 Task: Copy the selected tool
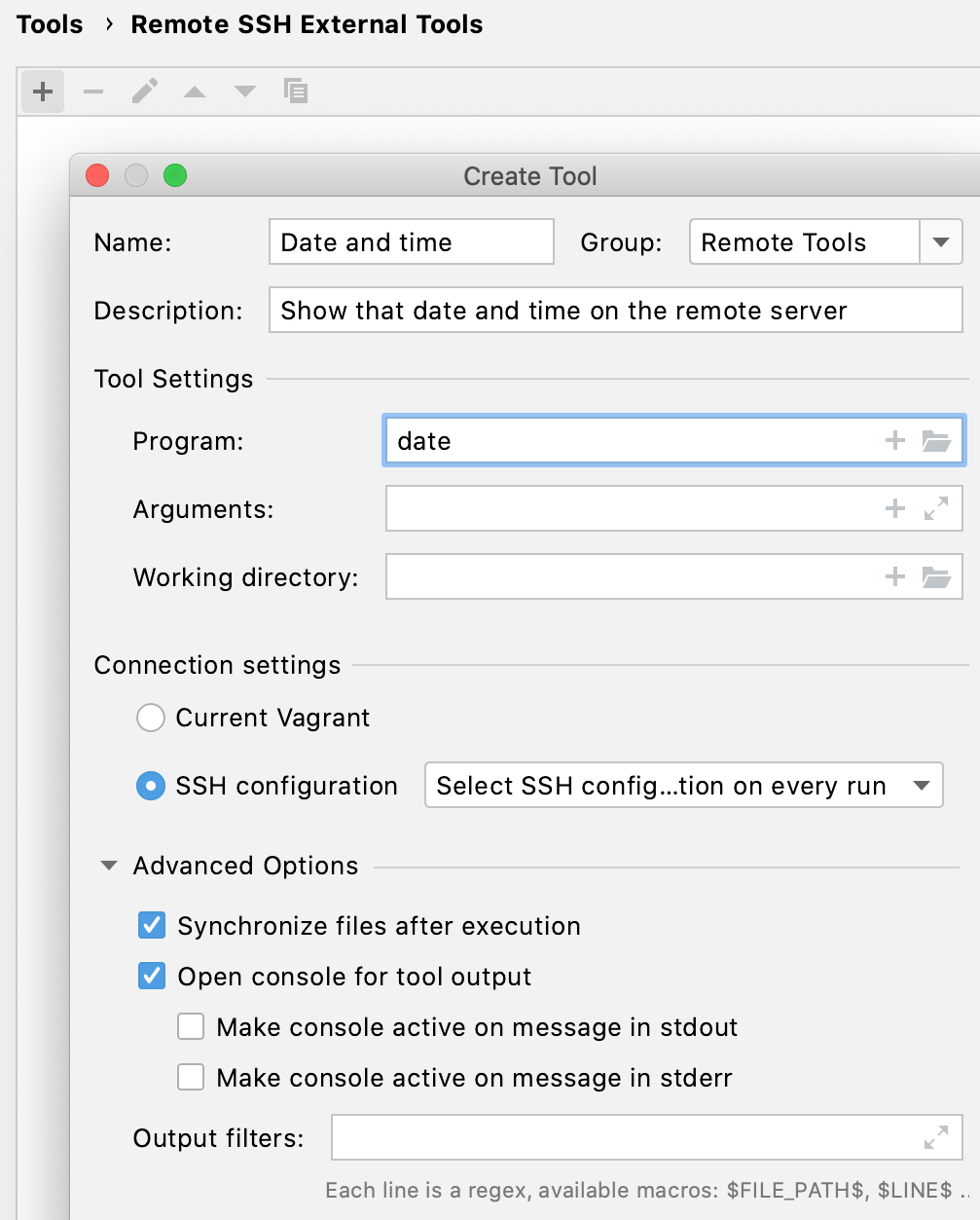(296, 91)
